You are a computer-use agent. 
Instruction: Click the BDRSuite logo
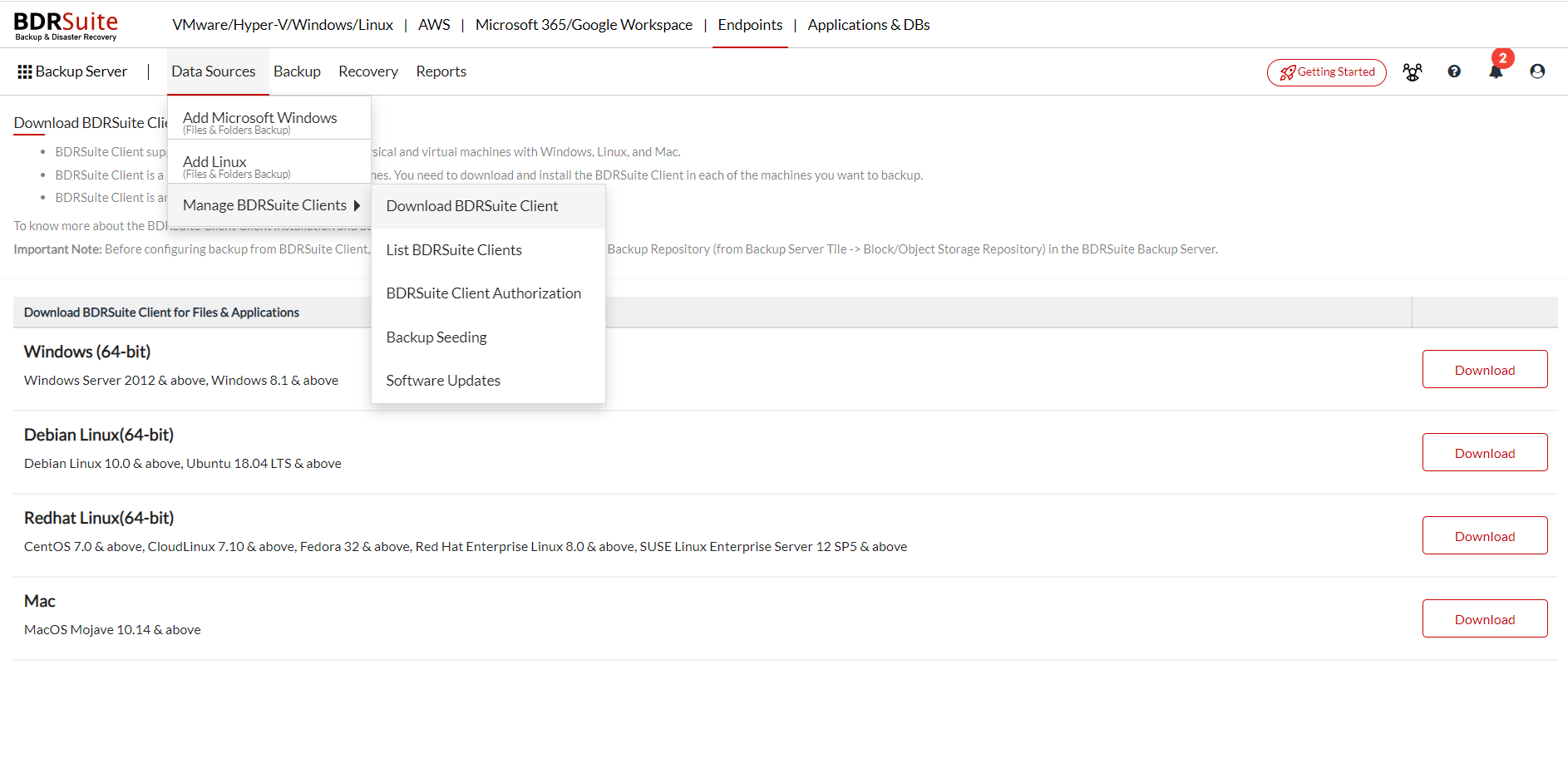coord(66,26)
